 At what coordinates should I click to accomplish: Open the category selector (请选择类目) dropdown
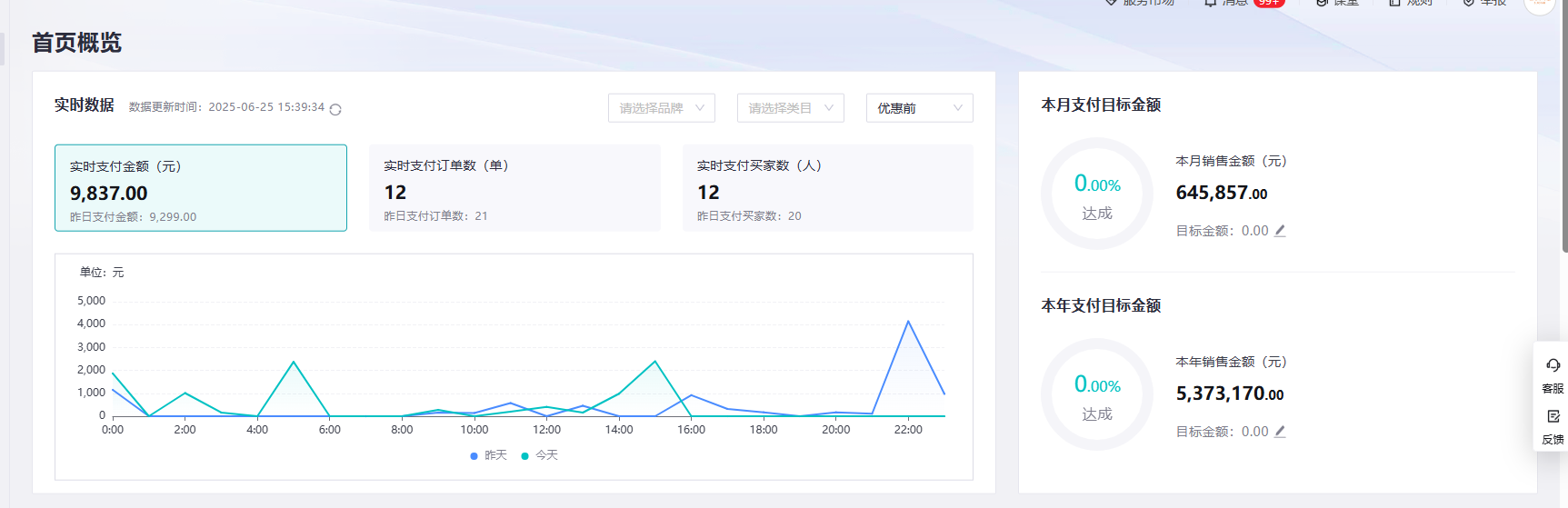pyautogui.click(x=790, y=108)
